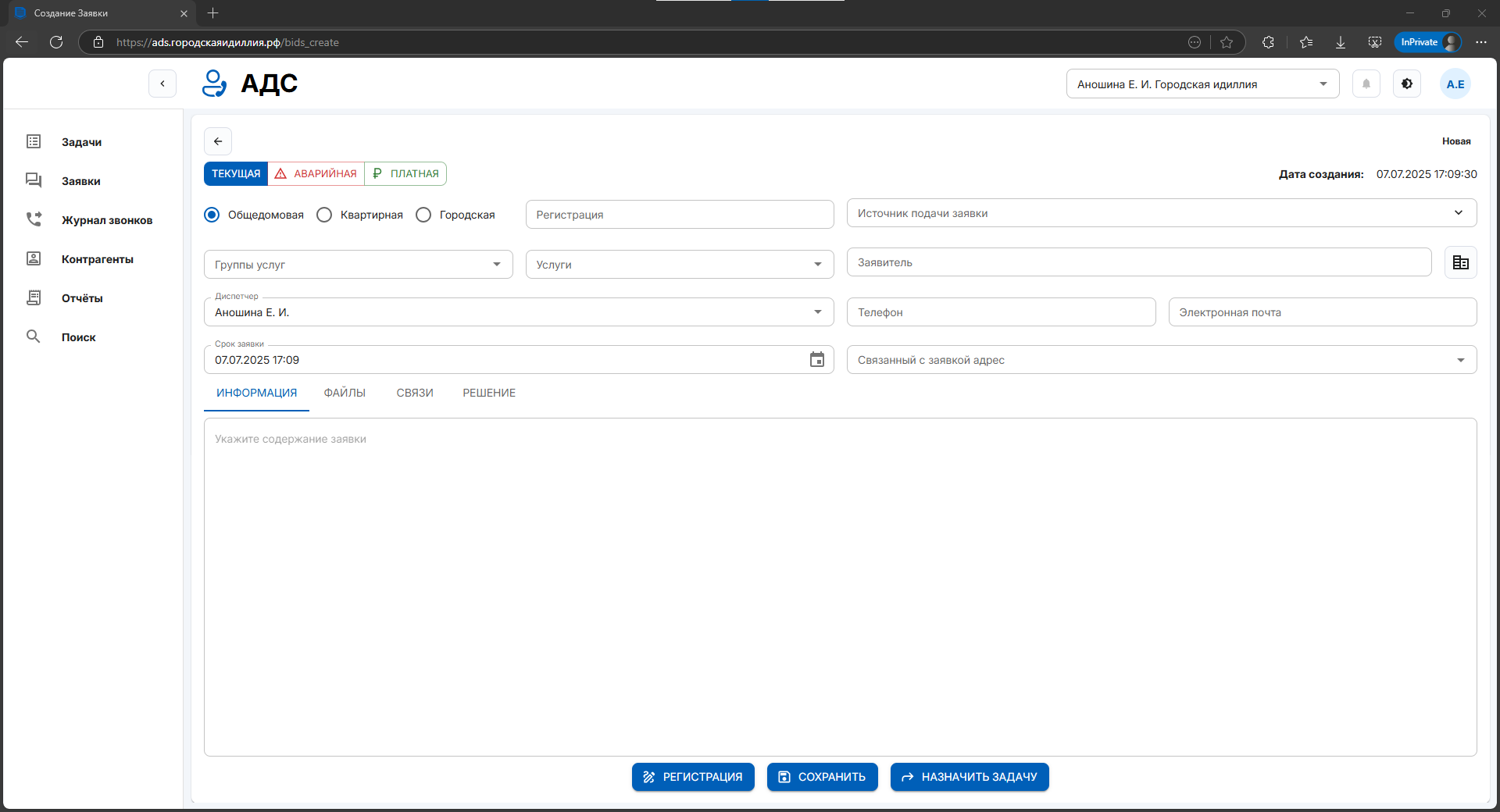
Task: Open the РЕШЕНИЕ tab
Action: 489,393
